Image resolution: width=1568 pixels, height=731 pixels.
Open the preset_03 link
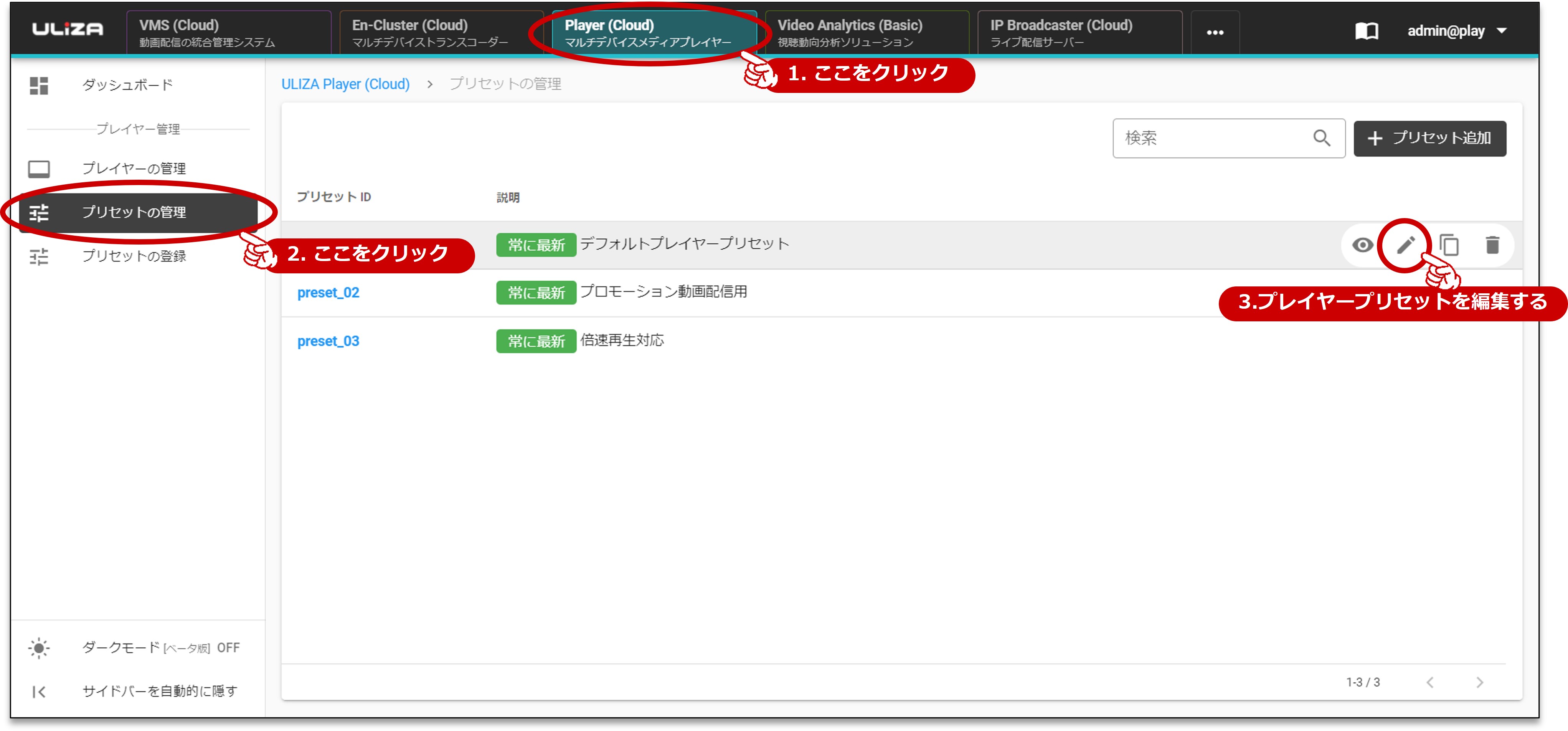click(x=328, y=341)
